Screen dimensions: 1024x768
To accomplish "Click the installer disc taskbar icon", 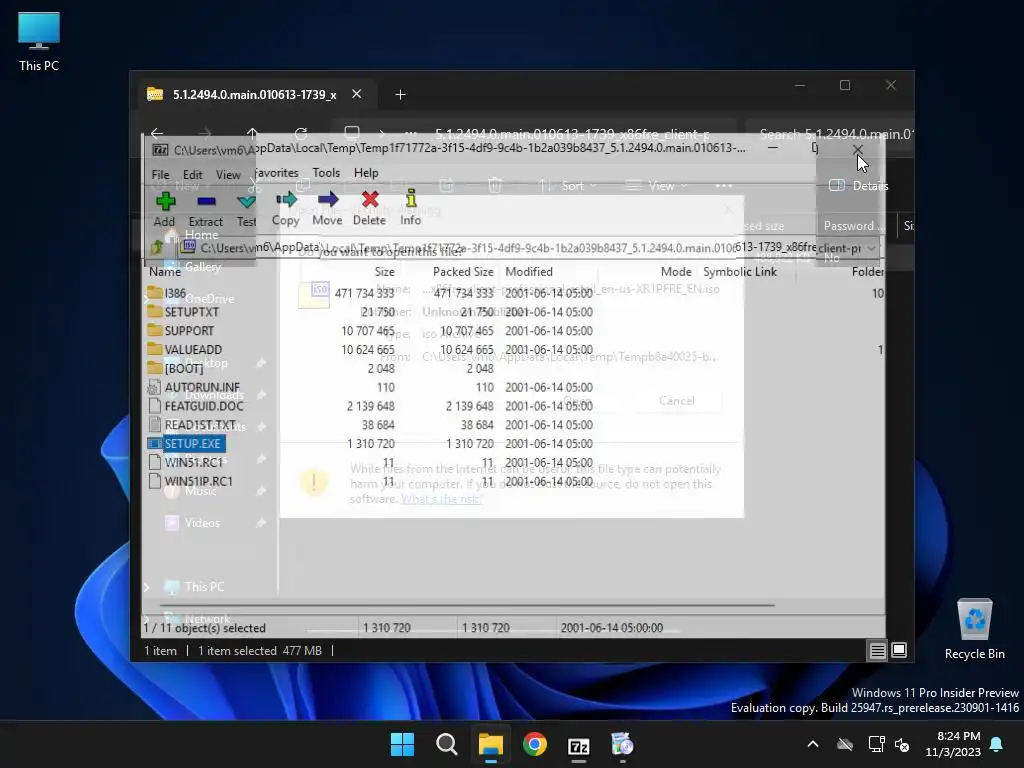I will [x=622, y=744].
